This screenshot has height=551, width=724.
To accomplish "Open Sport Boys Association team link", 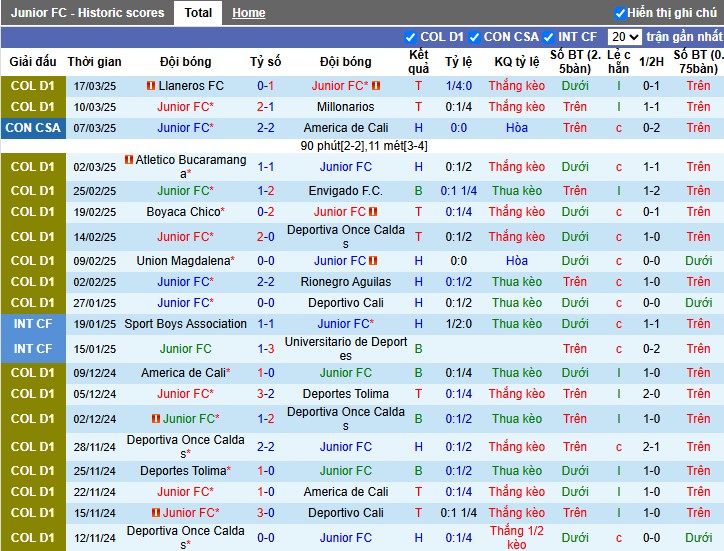I will [x=185, y=324].
